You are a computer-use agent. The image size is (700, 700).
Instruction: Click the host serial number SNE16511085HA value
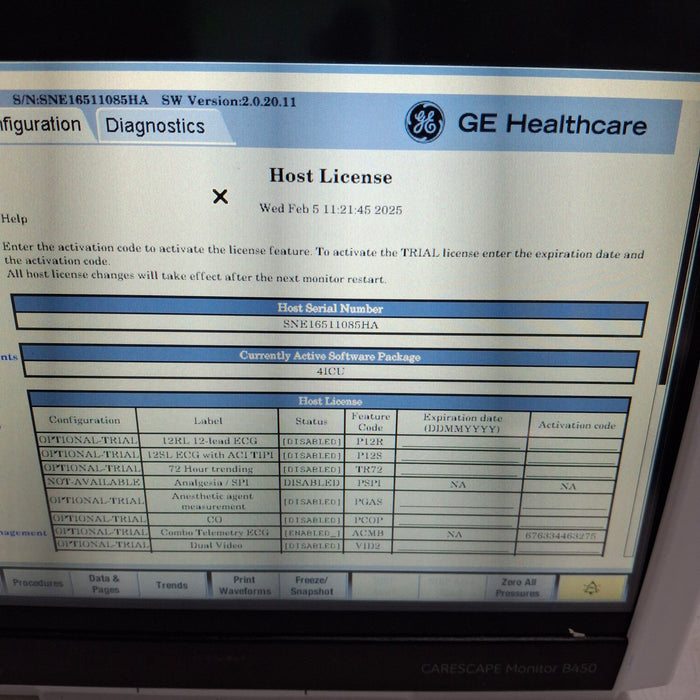(330, 325)
